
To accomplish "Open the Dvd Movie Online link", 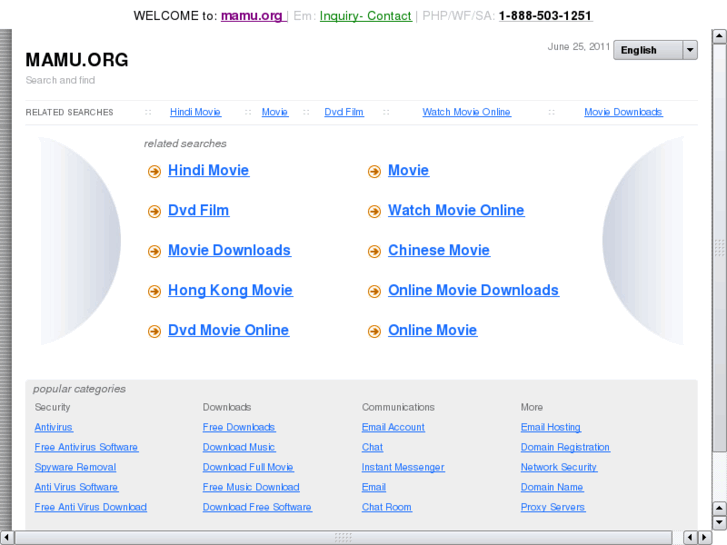I will coord(229,330).
